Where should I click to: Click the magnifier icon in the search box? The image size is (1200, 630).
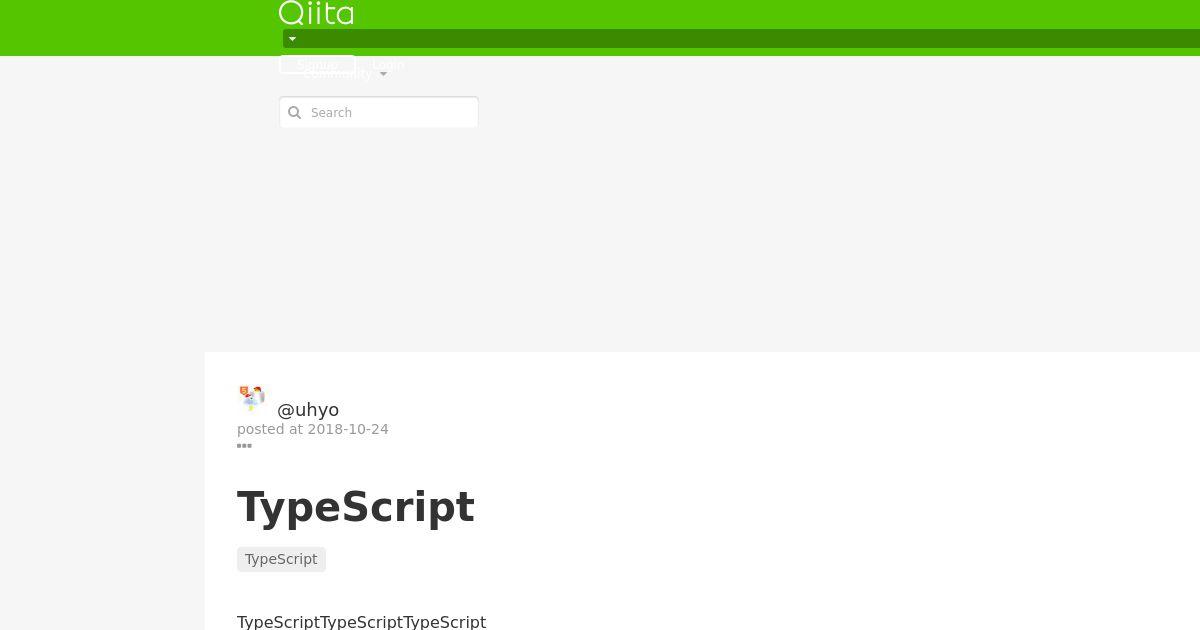[295, 113]
